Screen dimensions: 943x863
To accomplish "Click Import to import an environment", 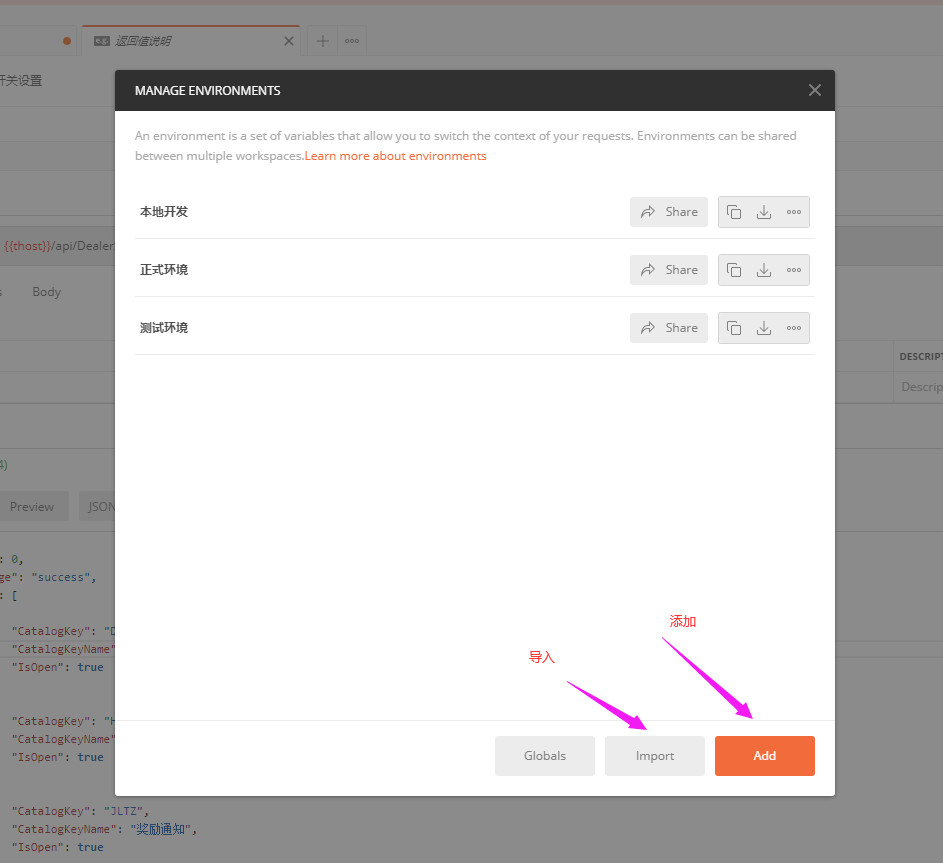I will (655, 756).
